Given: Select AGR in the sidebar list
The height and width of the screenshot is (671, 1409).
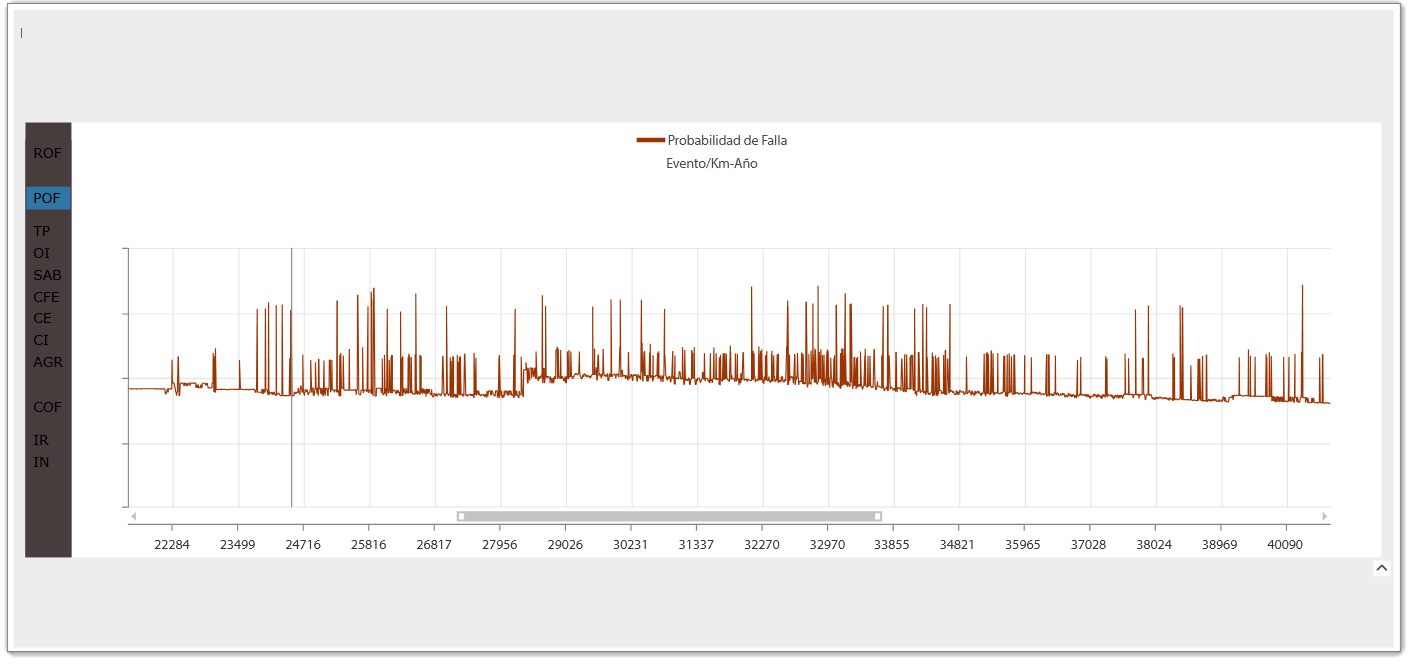Looking at the screenshot, I should (x=48, y=362).
